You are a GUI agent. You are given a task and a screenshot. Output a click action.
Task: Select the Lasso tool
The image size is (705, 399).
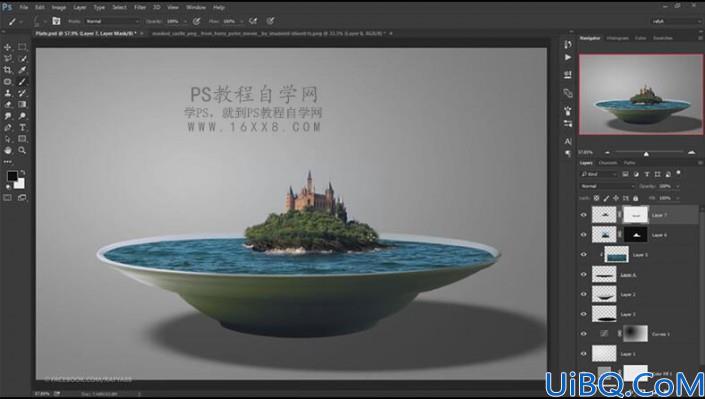[8, 58]
